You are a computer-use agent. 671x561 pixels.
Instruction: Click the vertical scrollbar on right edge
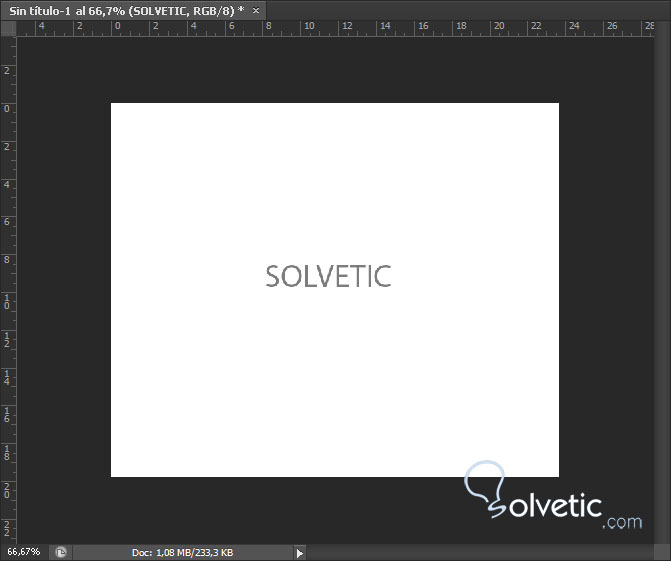[662, 282]
